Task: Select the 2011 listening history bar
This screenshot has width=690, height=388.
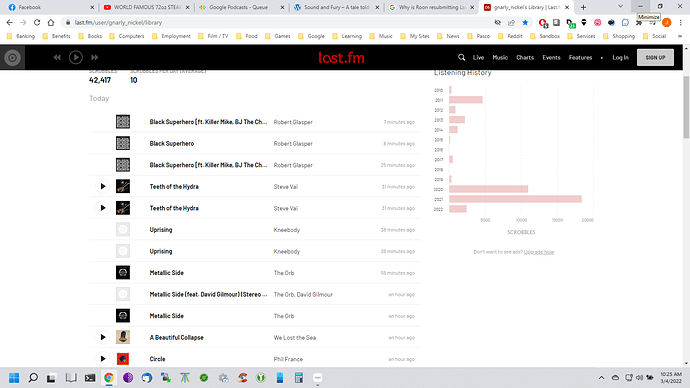Action: 466,100
